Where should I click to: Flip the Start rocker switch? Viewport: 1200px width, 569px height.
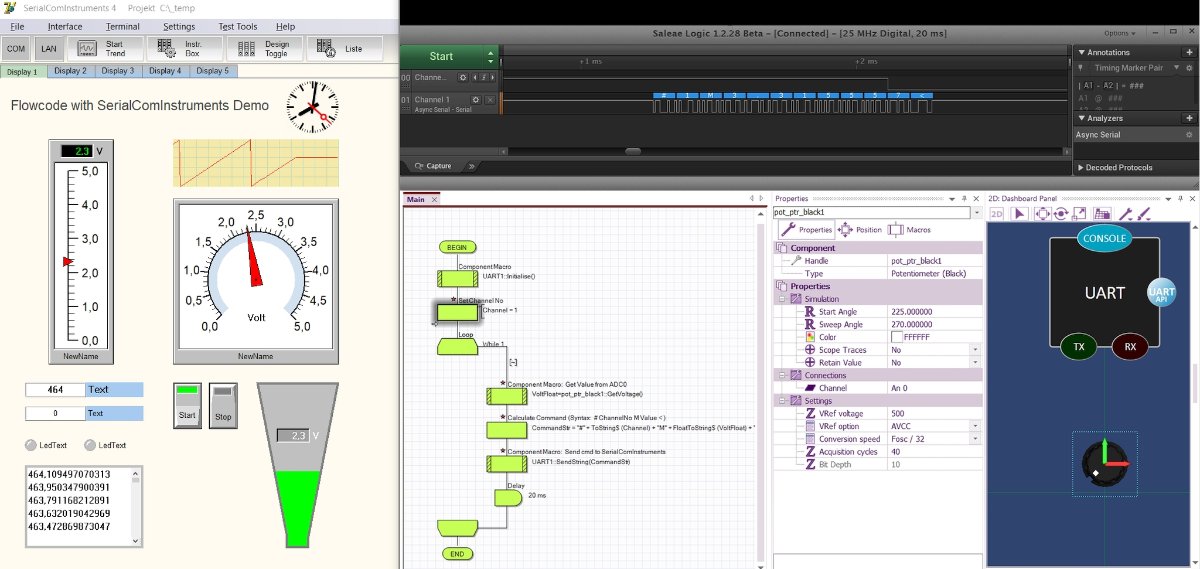tap(187, 405)
